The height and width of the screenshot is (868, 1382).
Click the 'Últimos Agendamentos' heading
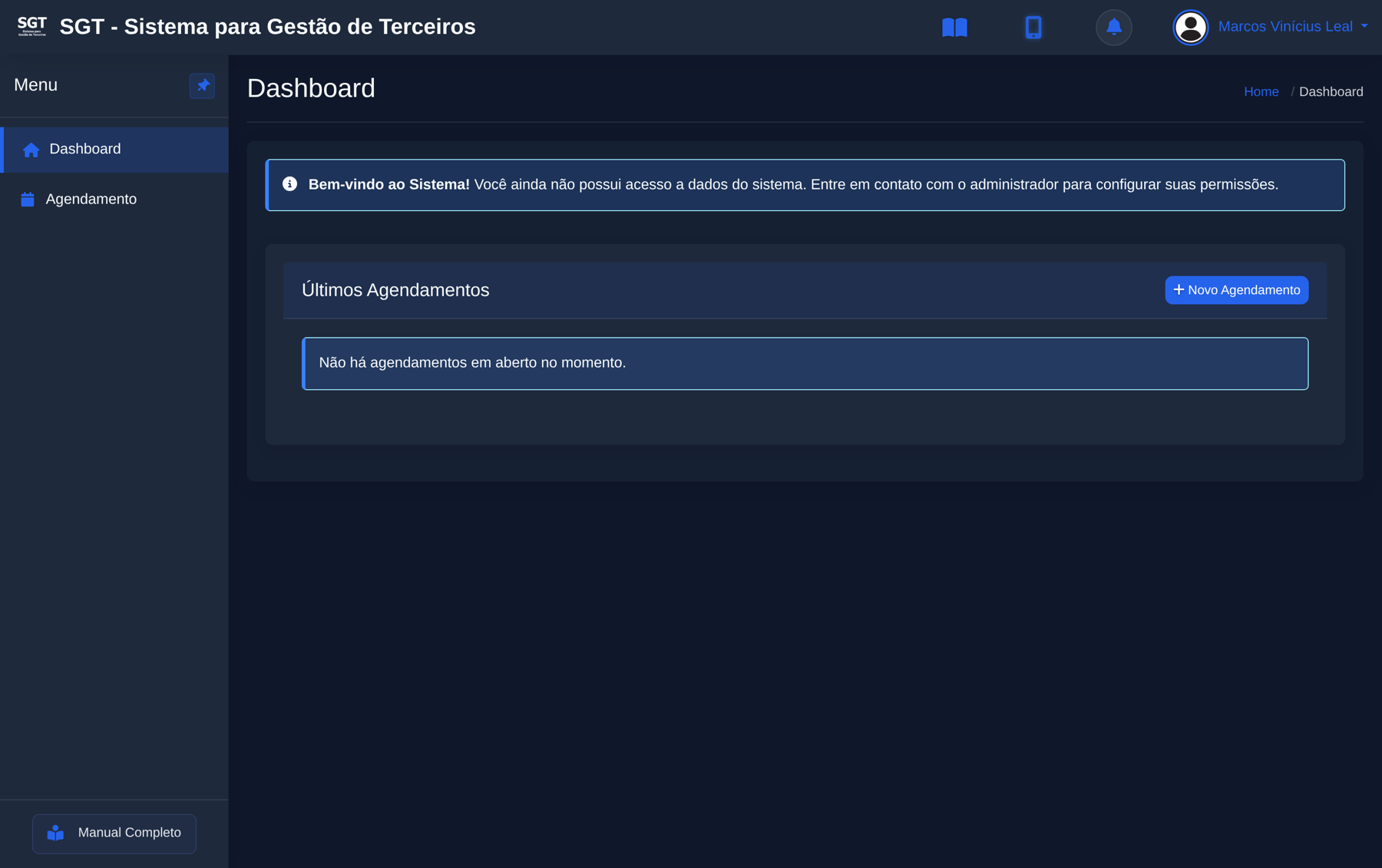(395, 290)
